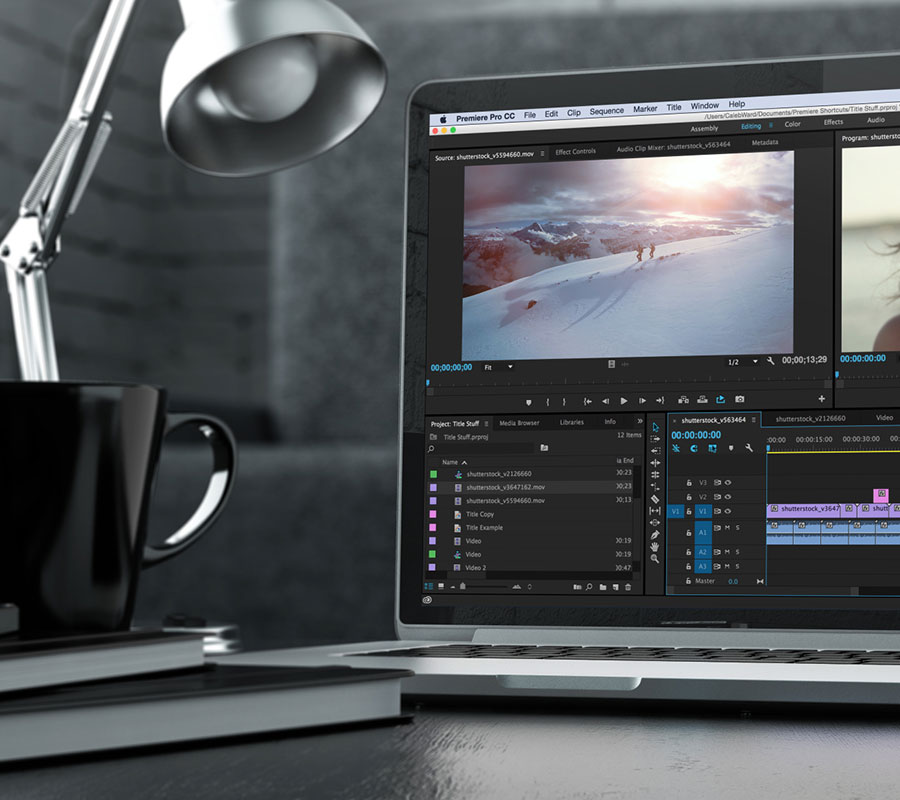Viewport: 900px width, 800px height.
Task: Open the 1/2 playback resolution dropdown
Action: (741, 361)
